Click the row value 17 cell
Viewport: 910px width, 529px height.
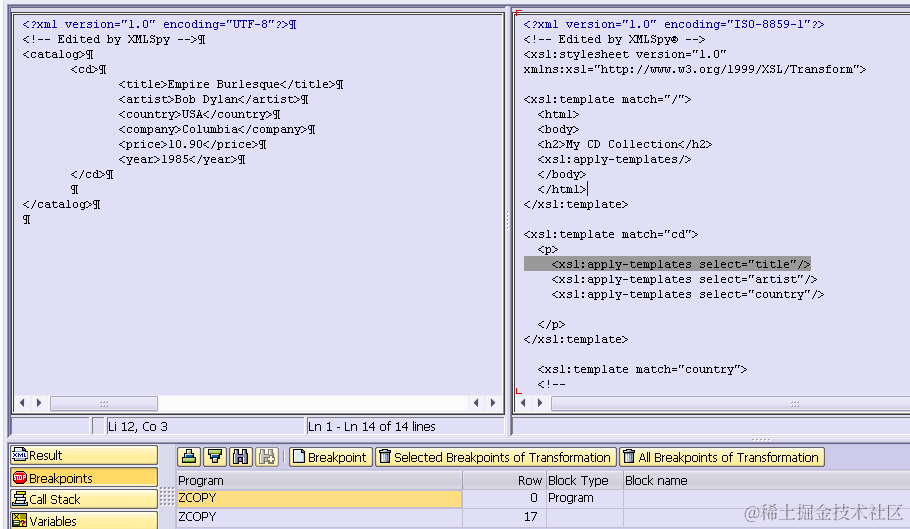tap(503, 516)
